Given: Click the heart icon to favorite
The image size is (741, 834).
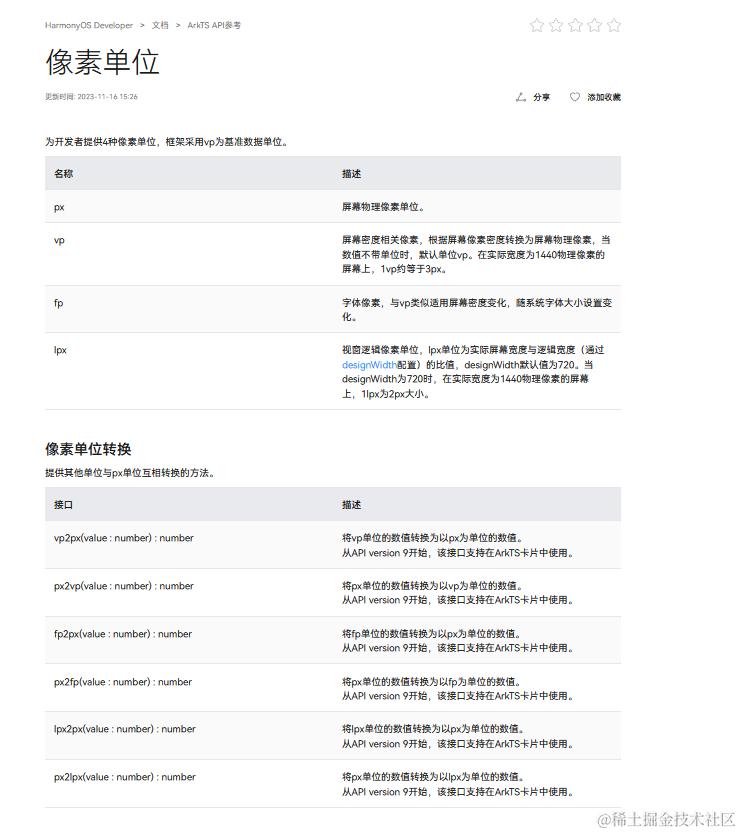Looking at the screenshot, I should 575,97.
